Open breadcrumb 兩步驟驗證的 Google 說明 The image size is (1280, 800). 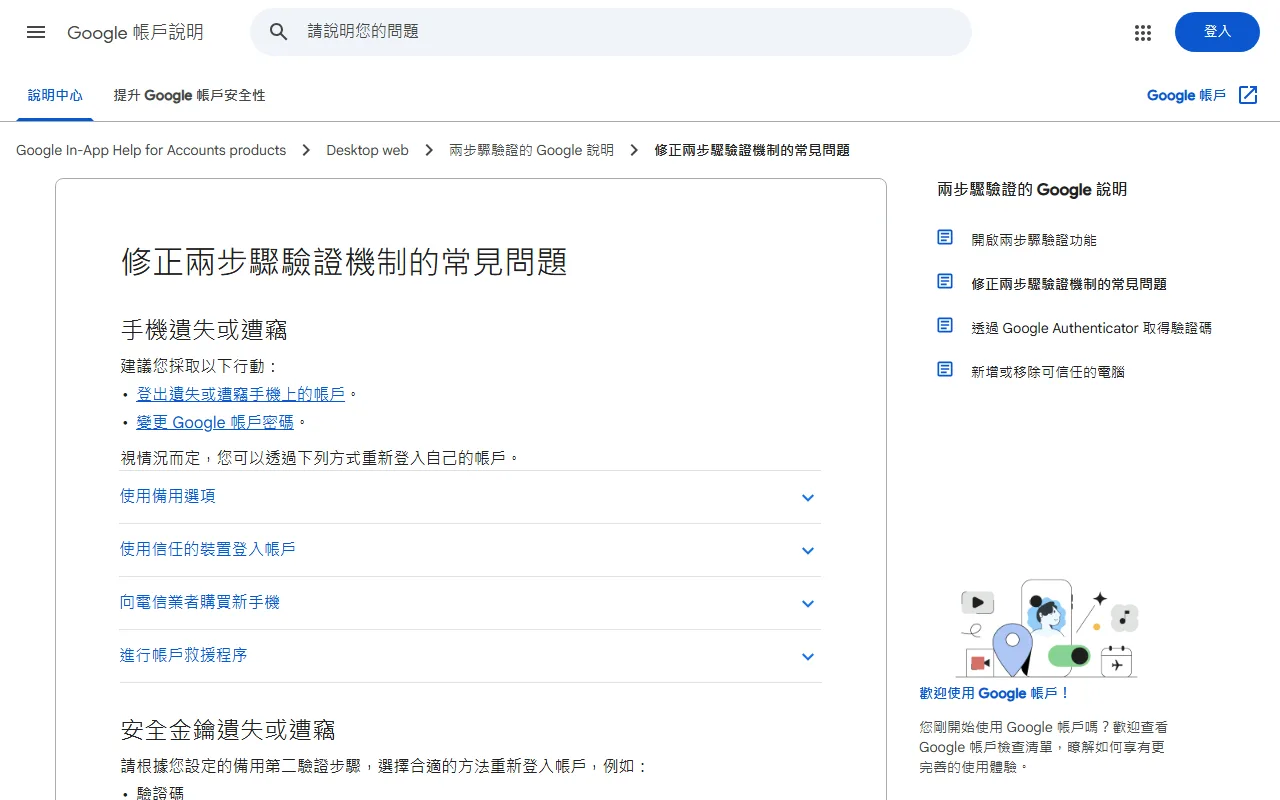(x=531, y=150)
